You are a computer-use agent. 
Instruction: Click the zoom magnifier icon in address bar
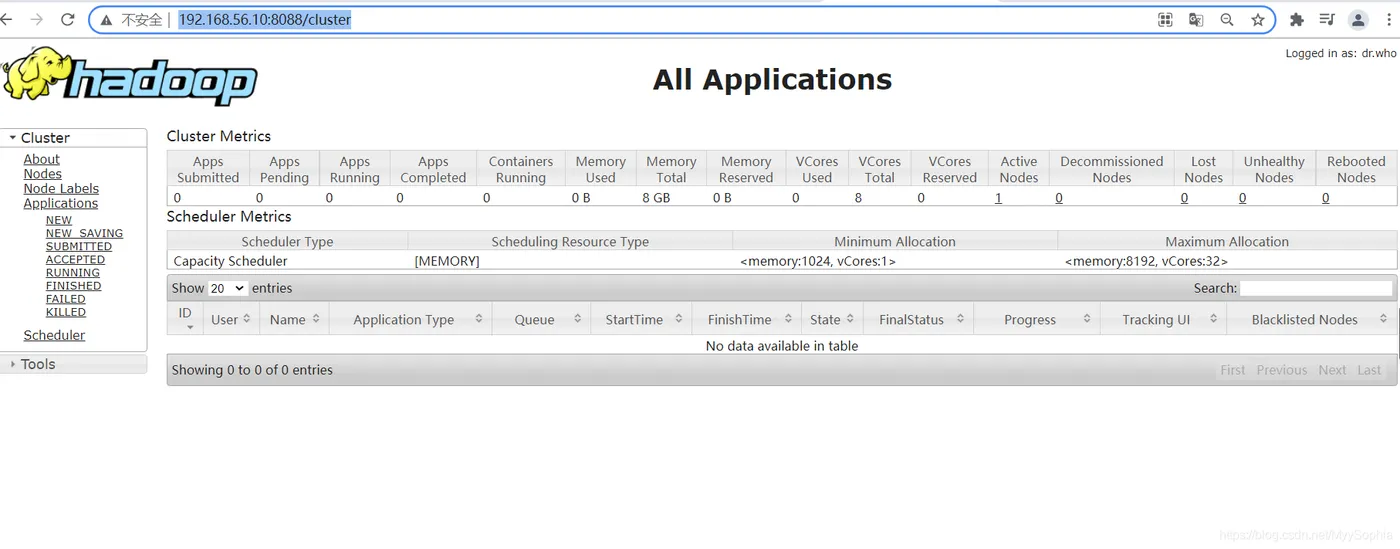(1227, 19)
